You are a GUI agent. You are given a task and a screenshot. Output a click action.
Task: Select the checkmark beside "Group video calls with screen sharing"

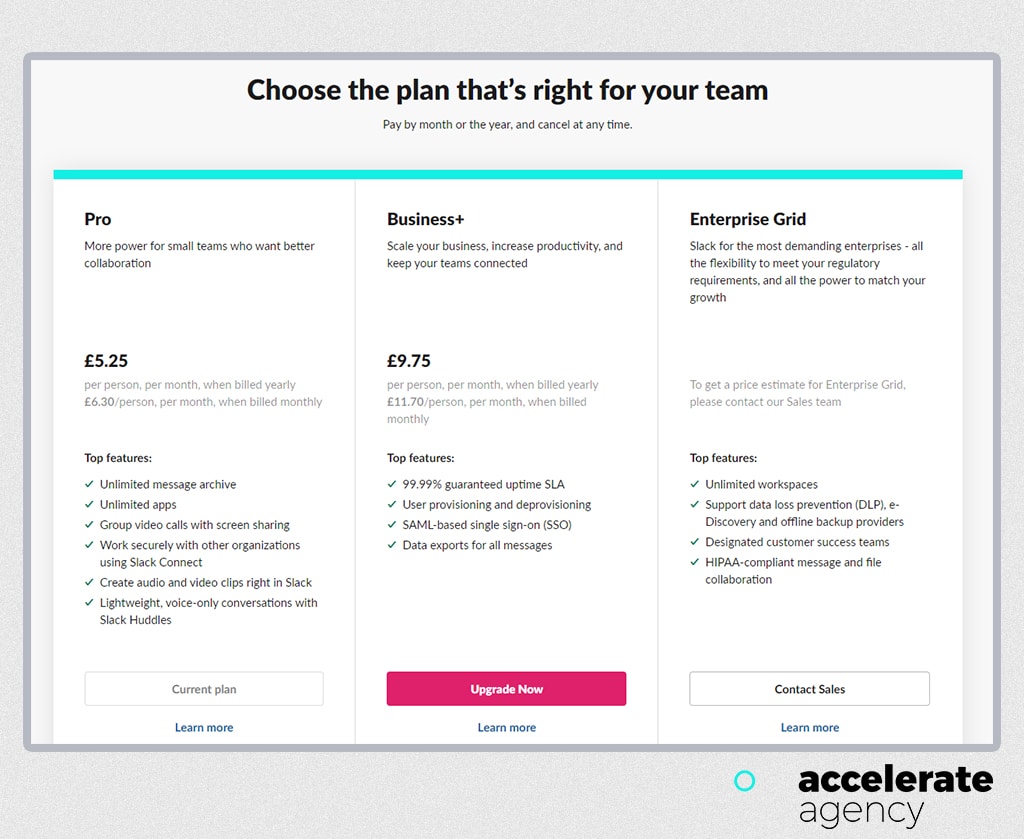click(x=89, y=525)
